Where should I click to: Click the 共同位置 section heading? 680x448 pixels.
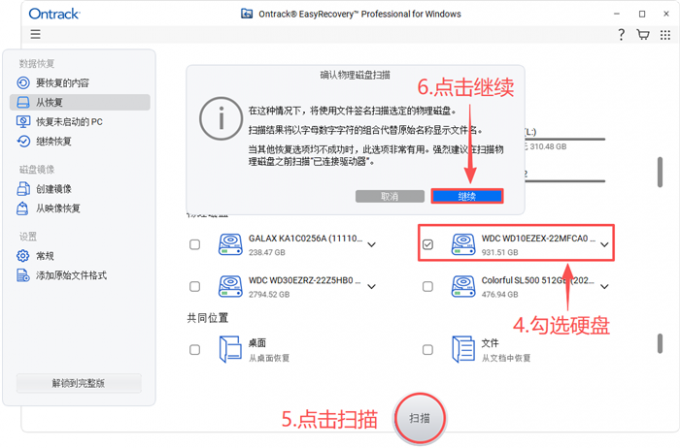tap(207, 318)
